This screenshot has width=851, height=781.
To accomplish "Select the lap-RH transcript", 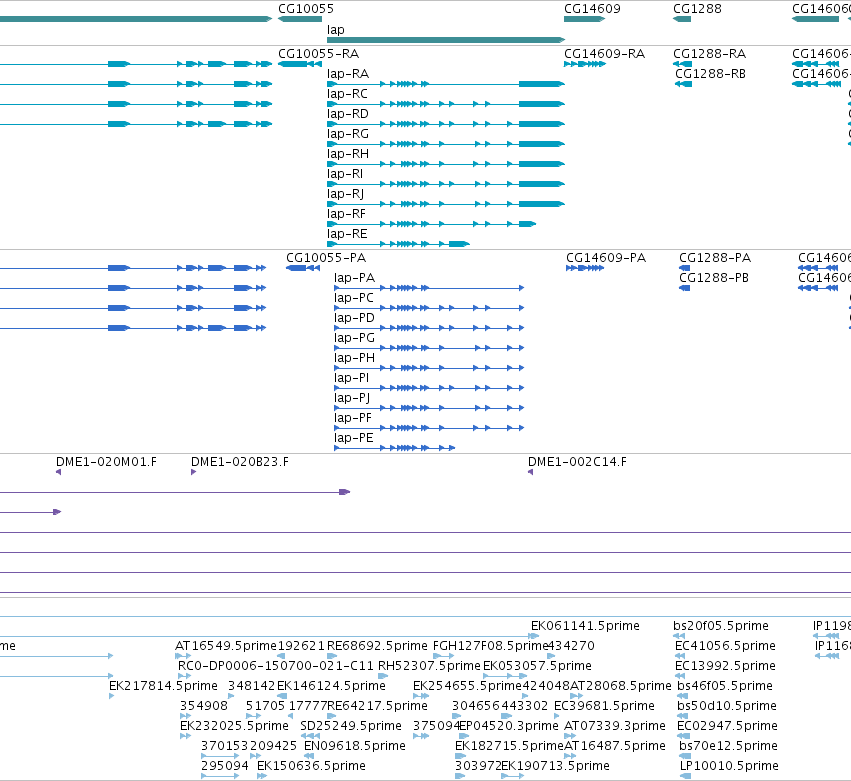I will (446, 164).
